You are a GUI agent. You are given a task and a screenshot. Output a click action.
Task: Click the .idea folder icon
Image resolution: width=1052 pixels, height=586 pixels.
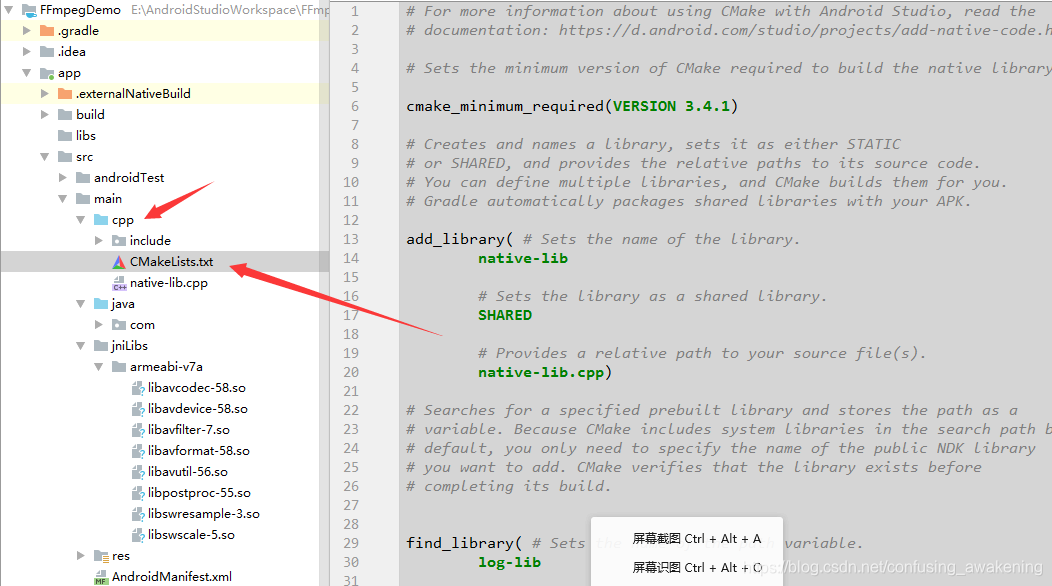click(x=47, y=52)
